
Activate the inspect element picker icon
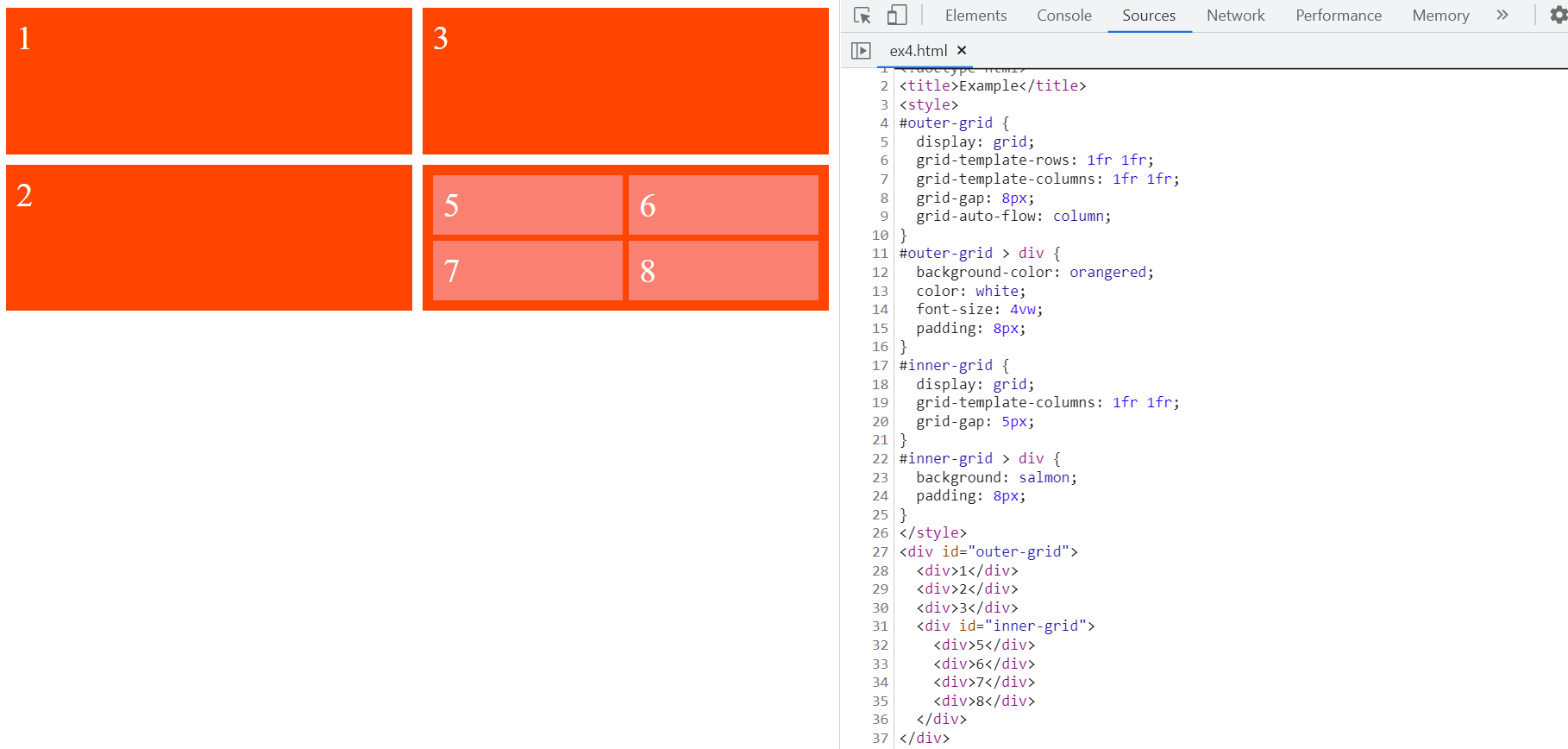(x=862, y=16)
